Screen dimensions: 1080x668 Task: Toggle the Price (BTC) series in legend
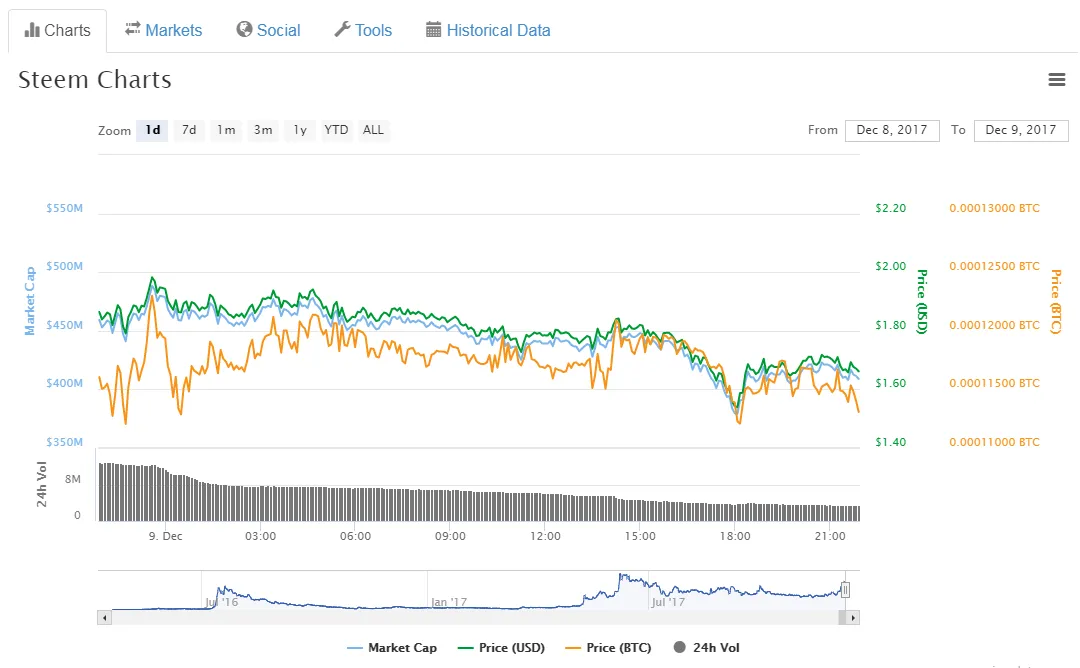point(608,647)
